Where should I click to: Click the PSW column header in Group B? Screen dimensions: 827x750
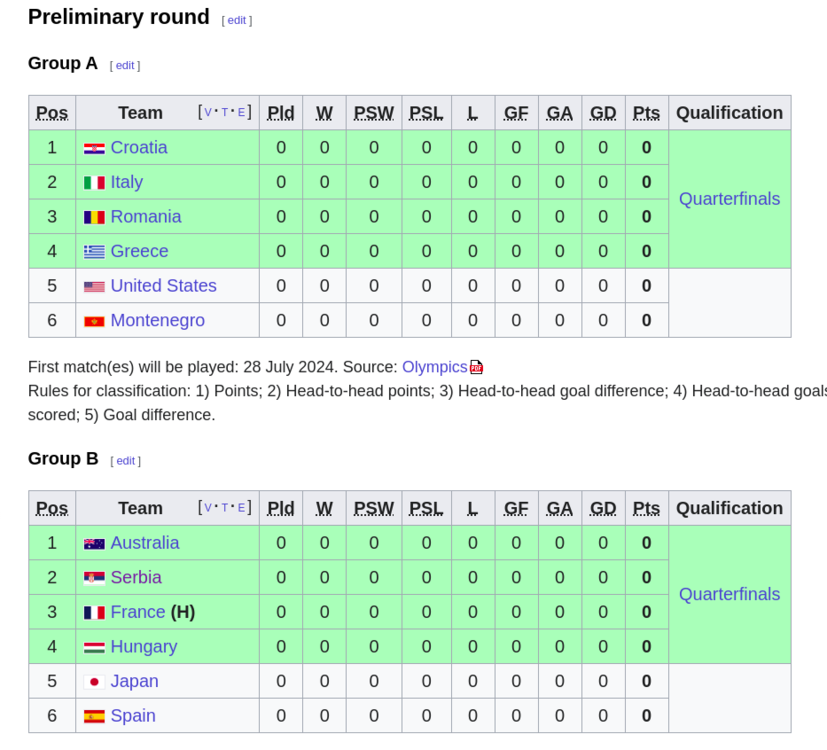(373, 508)
